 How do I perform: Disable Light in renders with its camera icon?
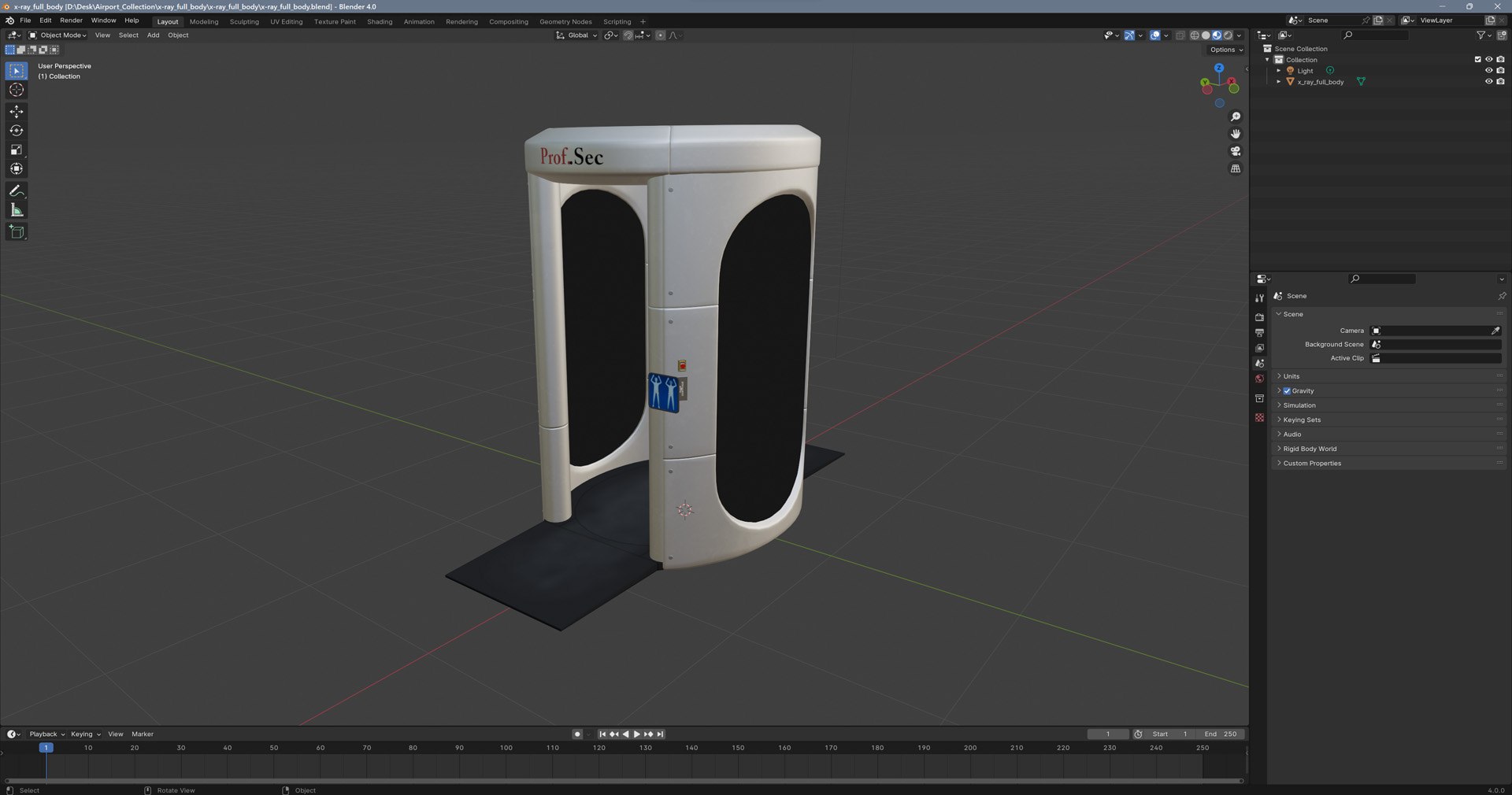tap(1500, 71)
